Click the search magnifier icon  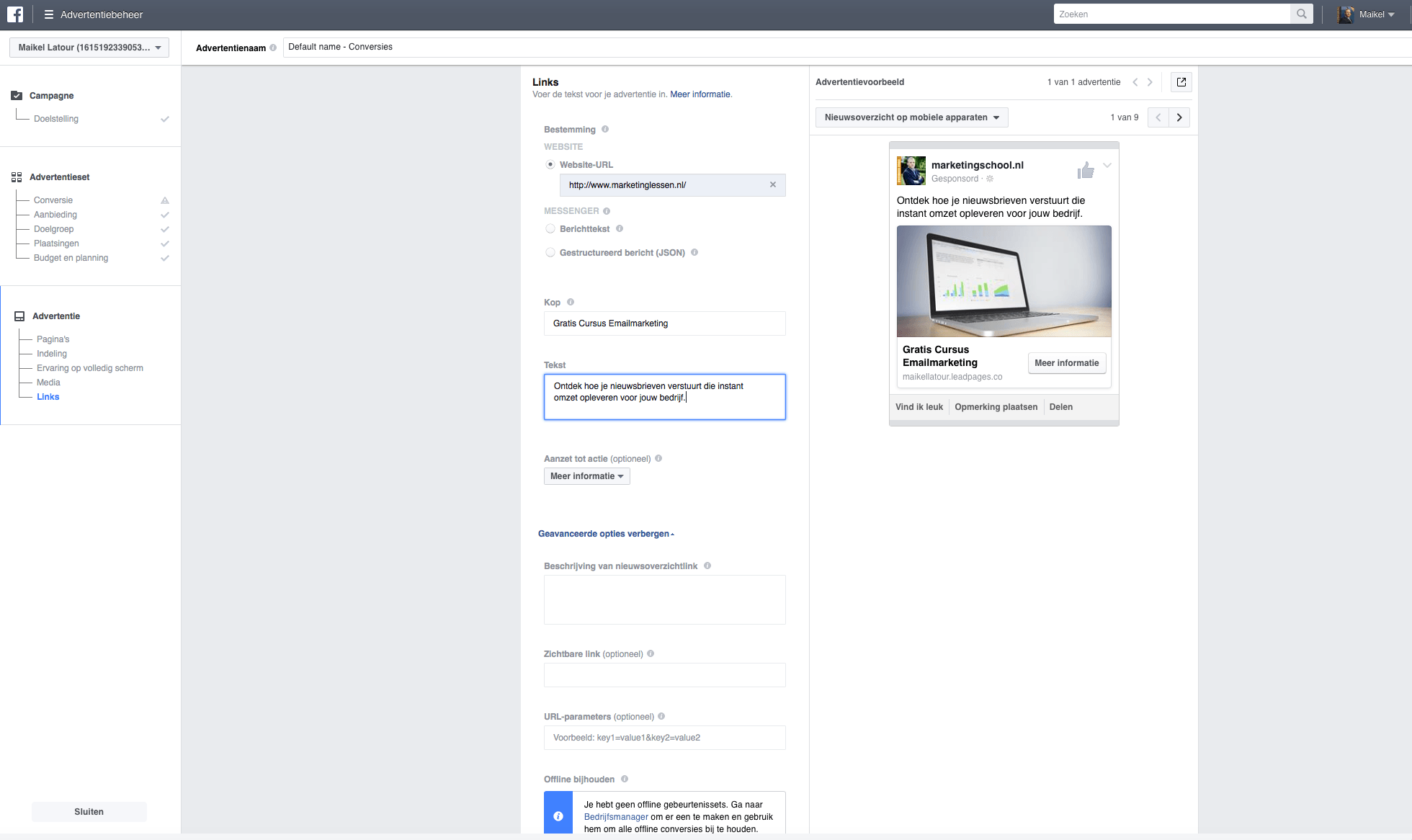click(x=1301, y=14)
